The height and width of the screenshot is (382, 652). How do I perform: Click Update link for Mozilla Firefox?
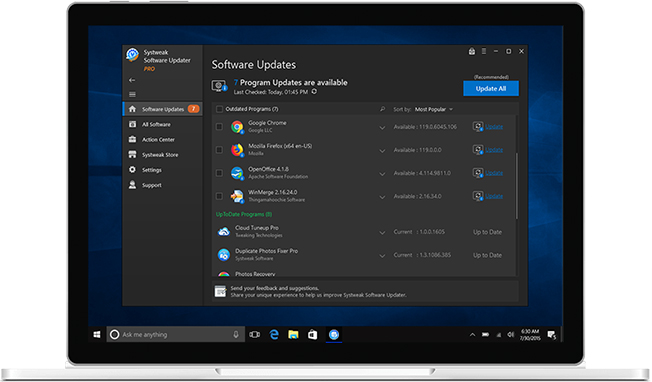click(x=494, y=150)
